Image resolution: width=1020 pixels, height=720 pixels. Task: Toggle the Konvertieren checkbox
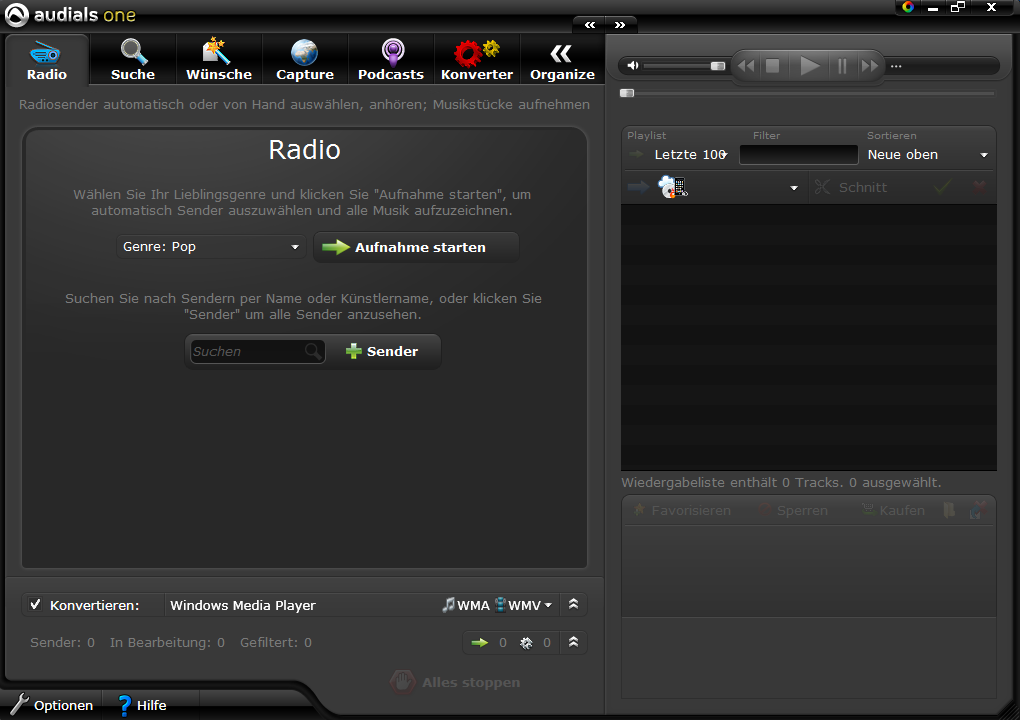point(36,605)
